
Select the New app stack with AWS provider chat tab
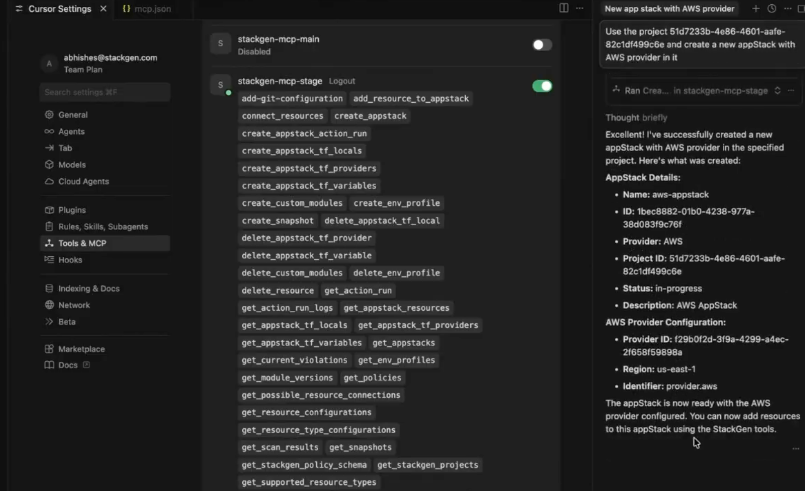click(669, 9)
